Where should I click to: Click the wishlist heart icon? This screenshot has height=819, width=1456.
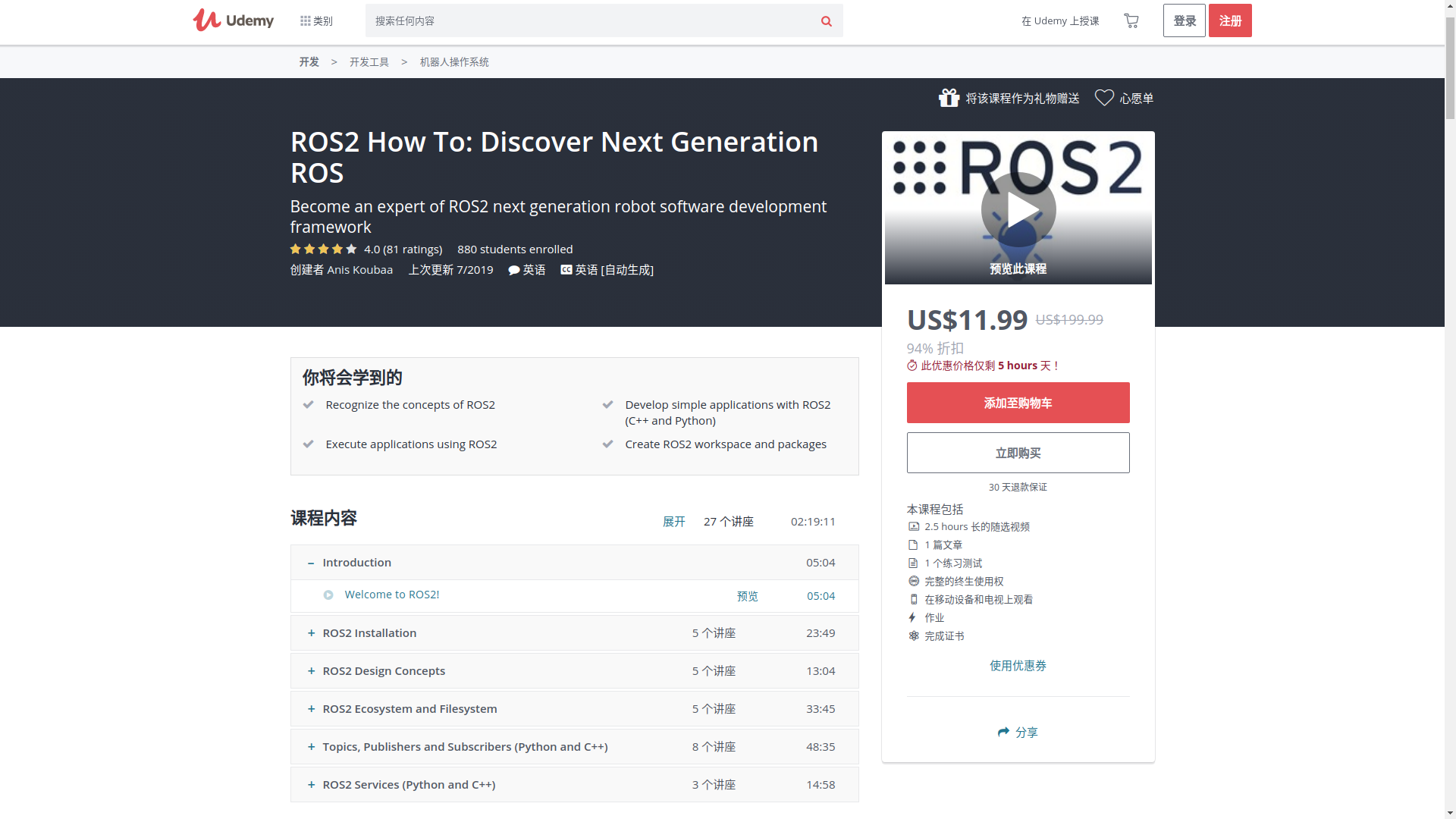(x=1104, y=98)
